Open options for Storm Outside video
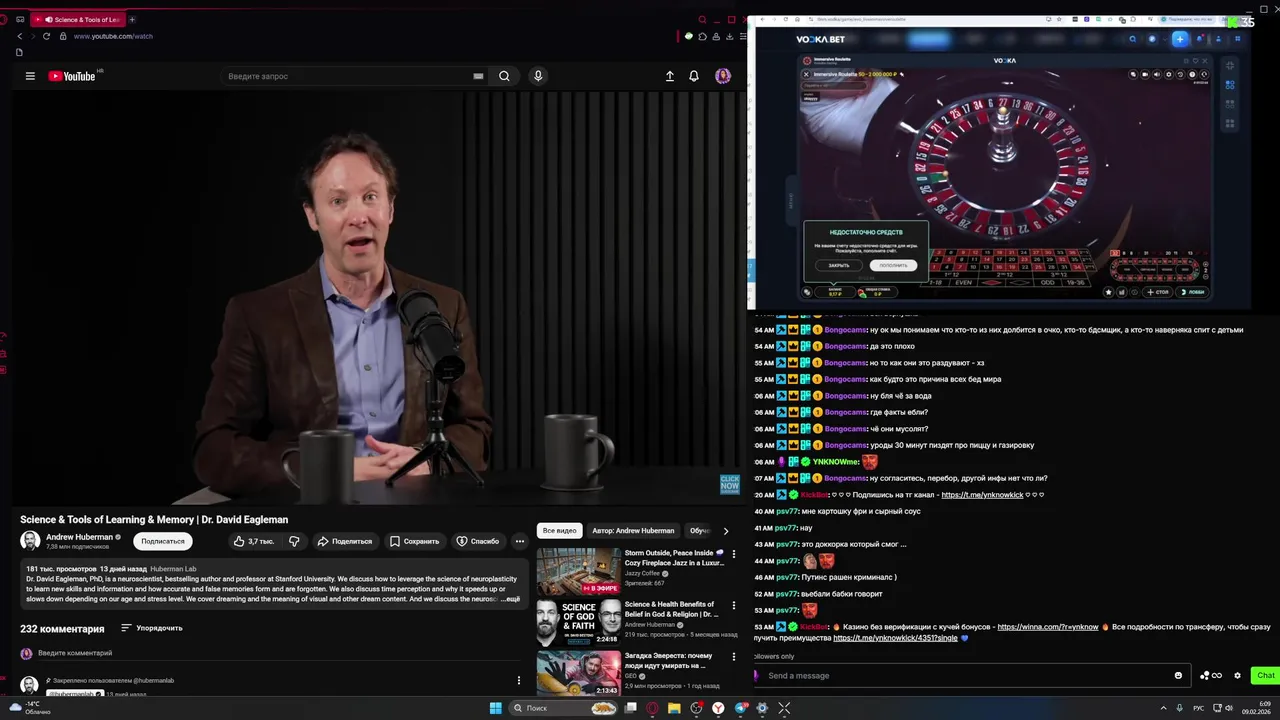The width and height of the screenshot is (1280, 720). pos(734,554)
